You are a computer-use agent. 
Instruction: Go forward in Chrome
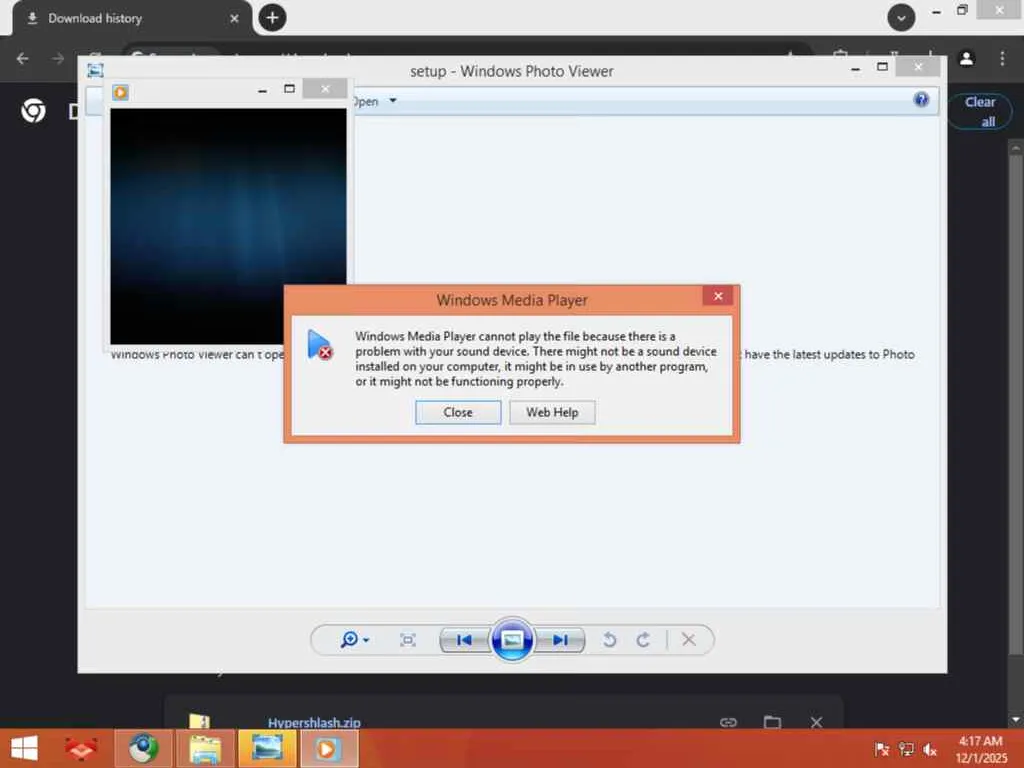[x=58, y=58]
